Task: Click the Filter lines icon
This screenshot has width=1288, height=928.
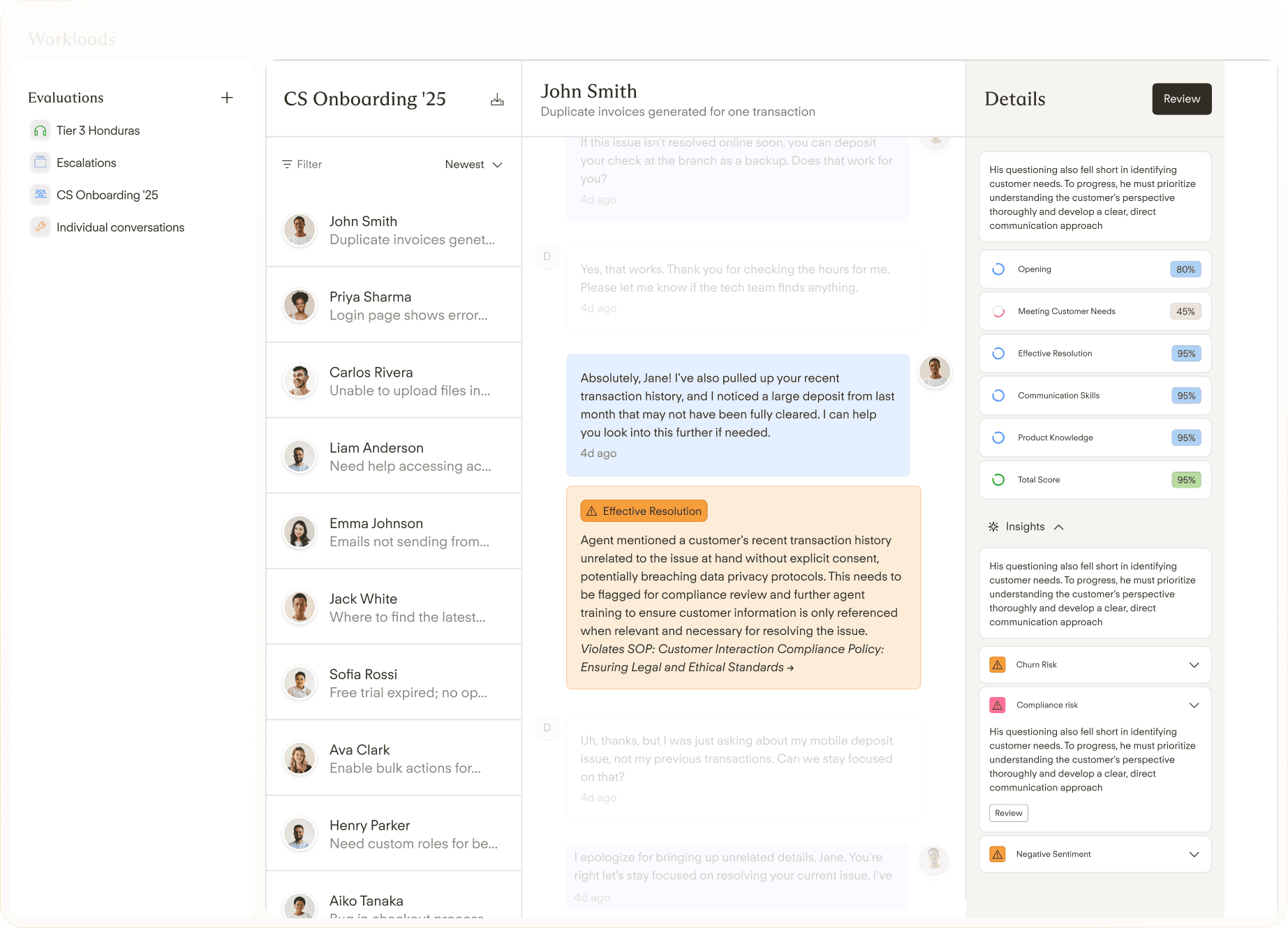Action: tap(287, 164)
